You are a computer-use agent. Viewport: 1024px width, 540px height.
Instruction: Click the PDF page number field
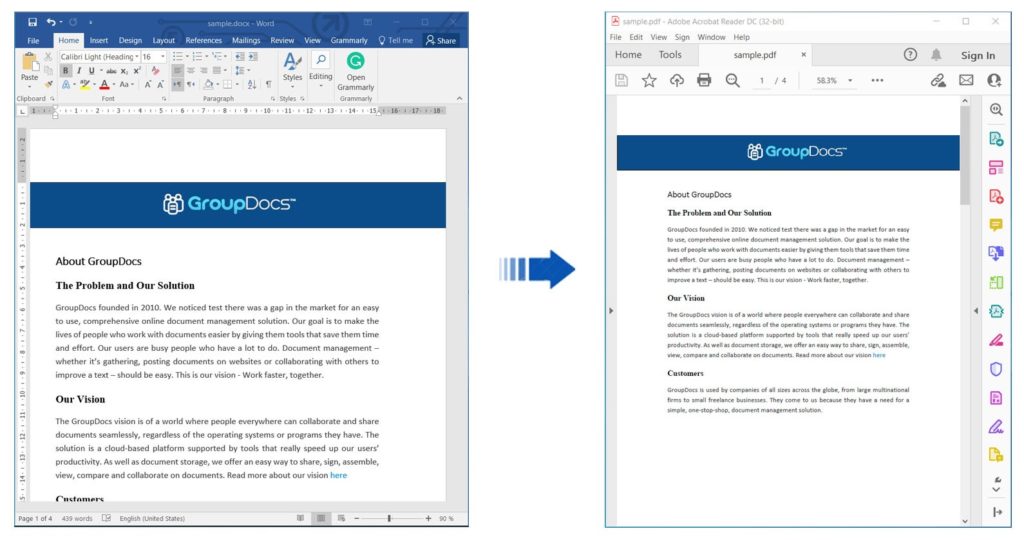click(762, 80)
